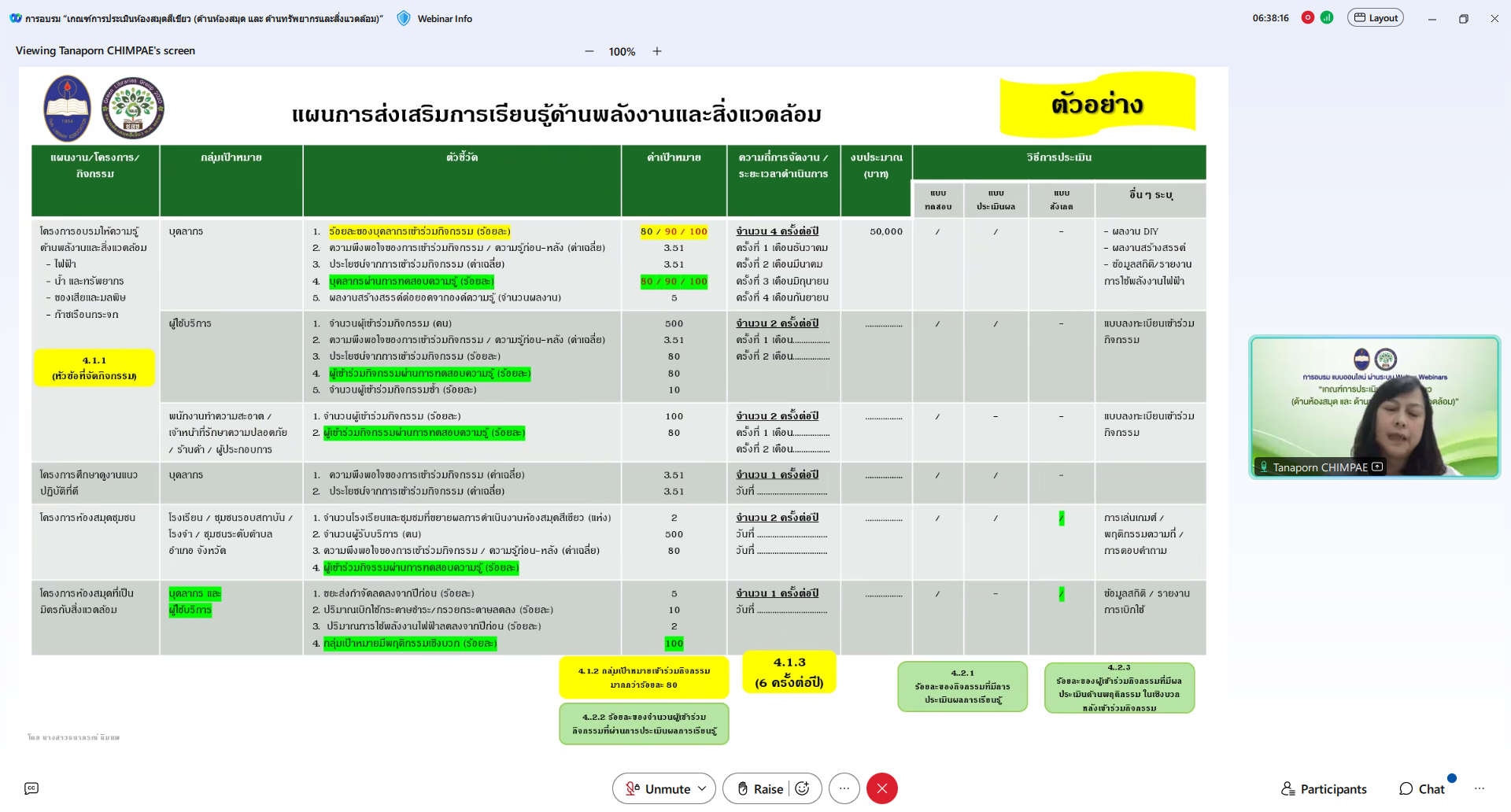Open the Participants panel
The width and height of the screenshot is (1511, 812).
click(1324, 788)
